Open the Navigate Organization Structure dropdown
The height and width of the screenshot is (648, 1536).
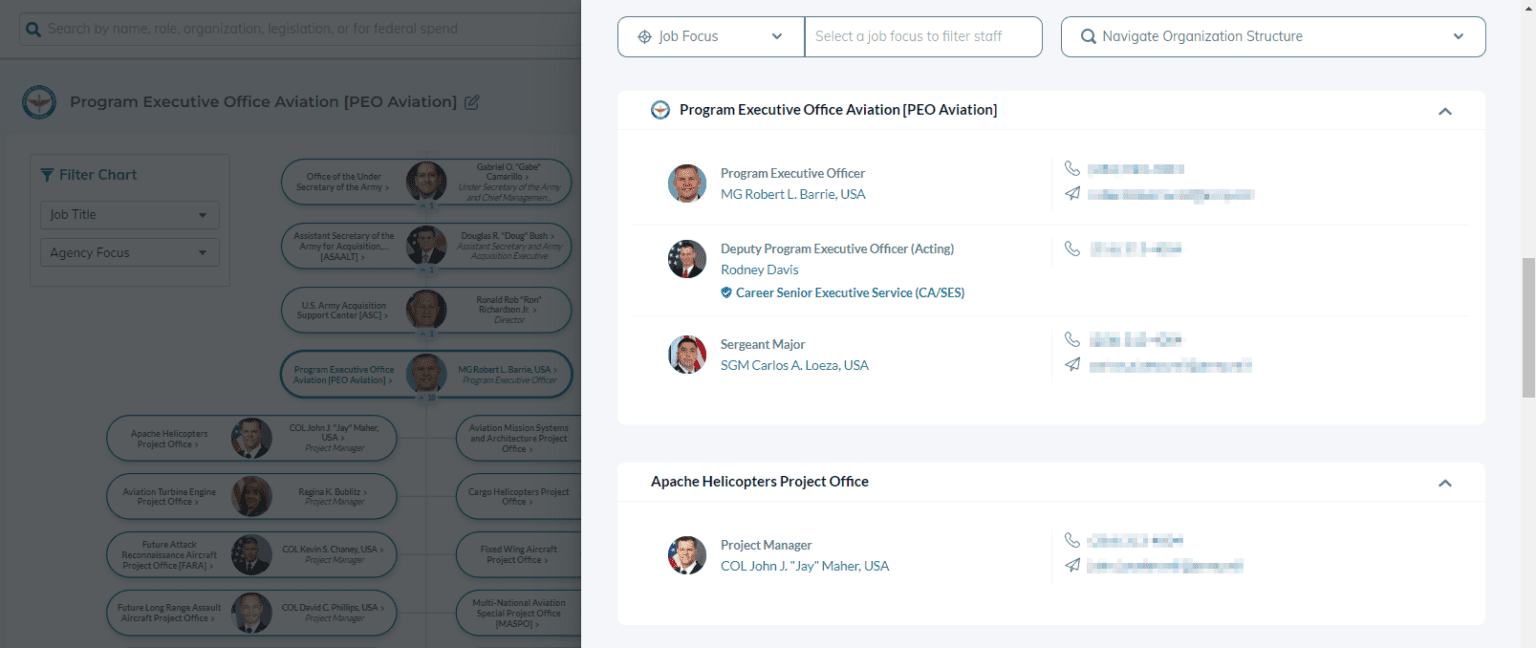1459,36
